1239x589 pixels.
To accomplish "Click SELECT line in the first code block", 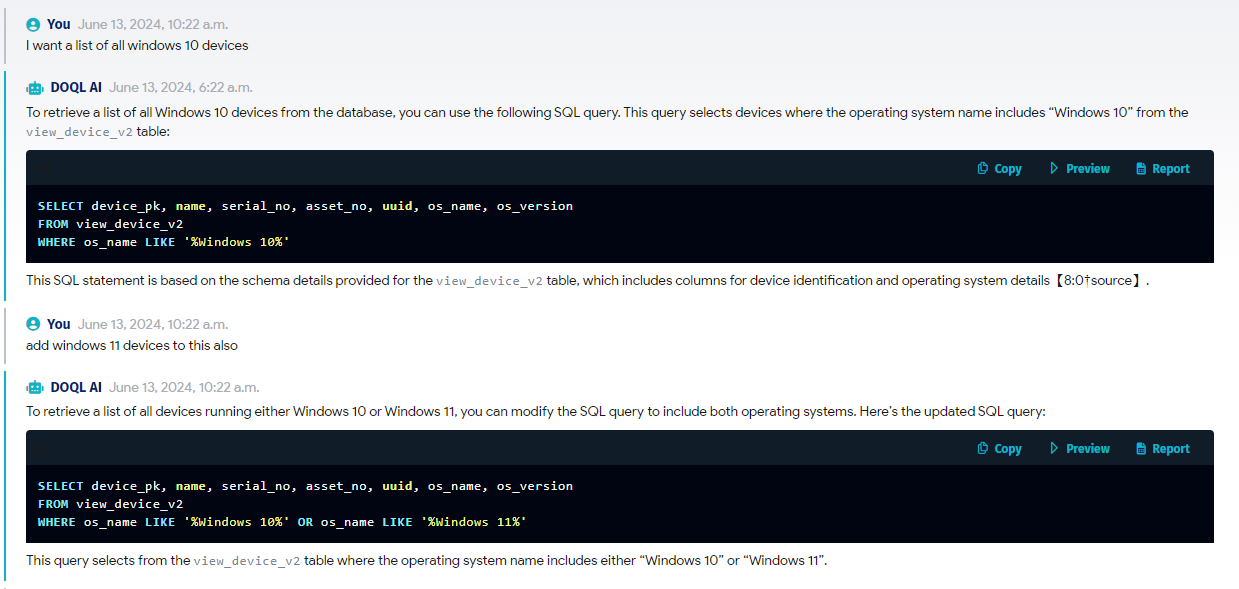I will (306, 206).
